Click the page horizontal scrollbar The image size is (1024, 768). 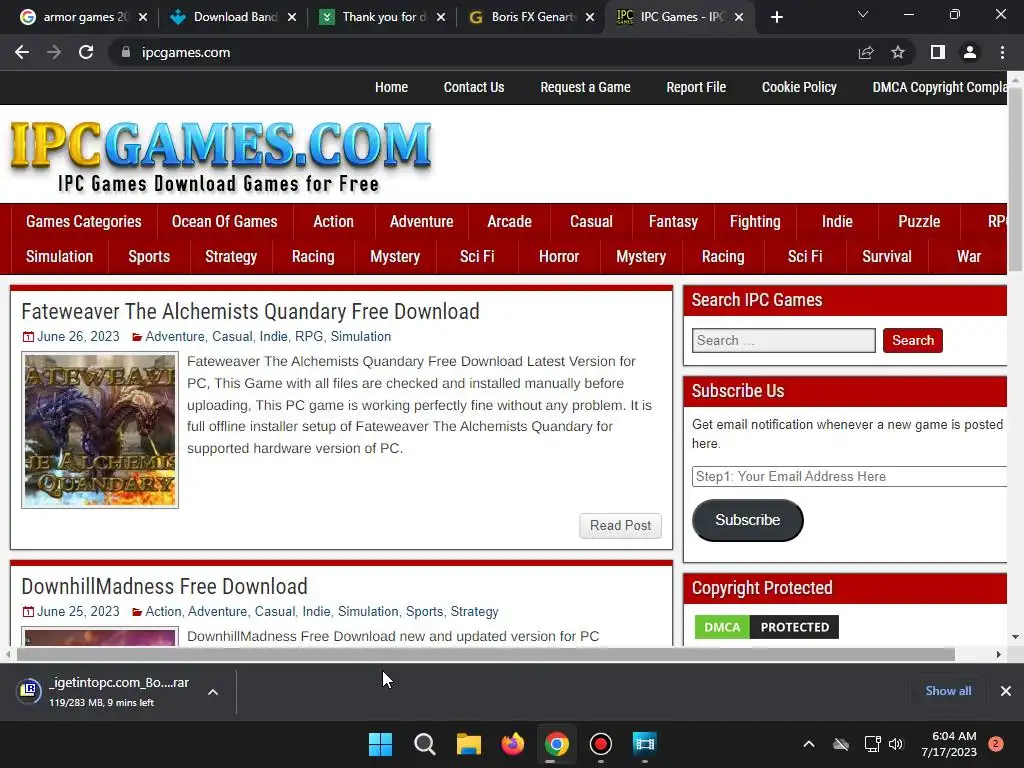click(x=486, y=654)
